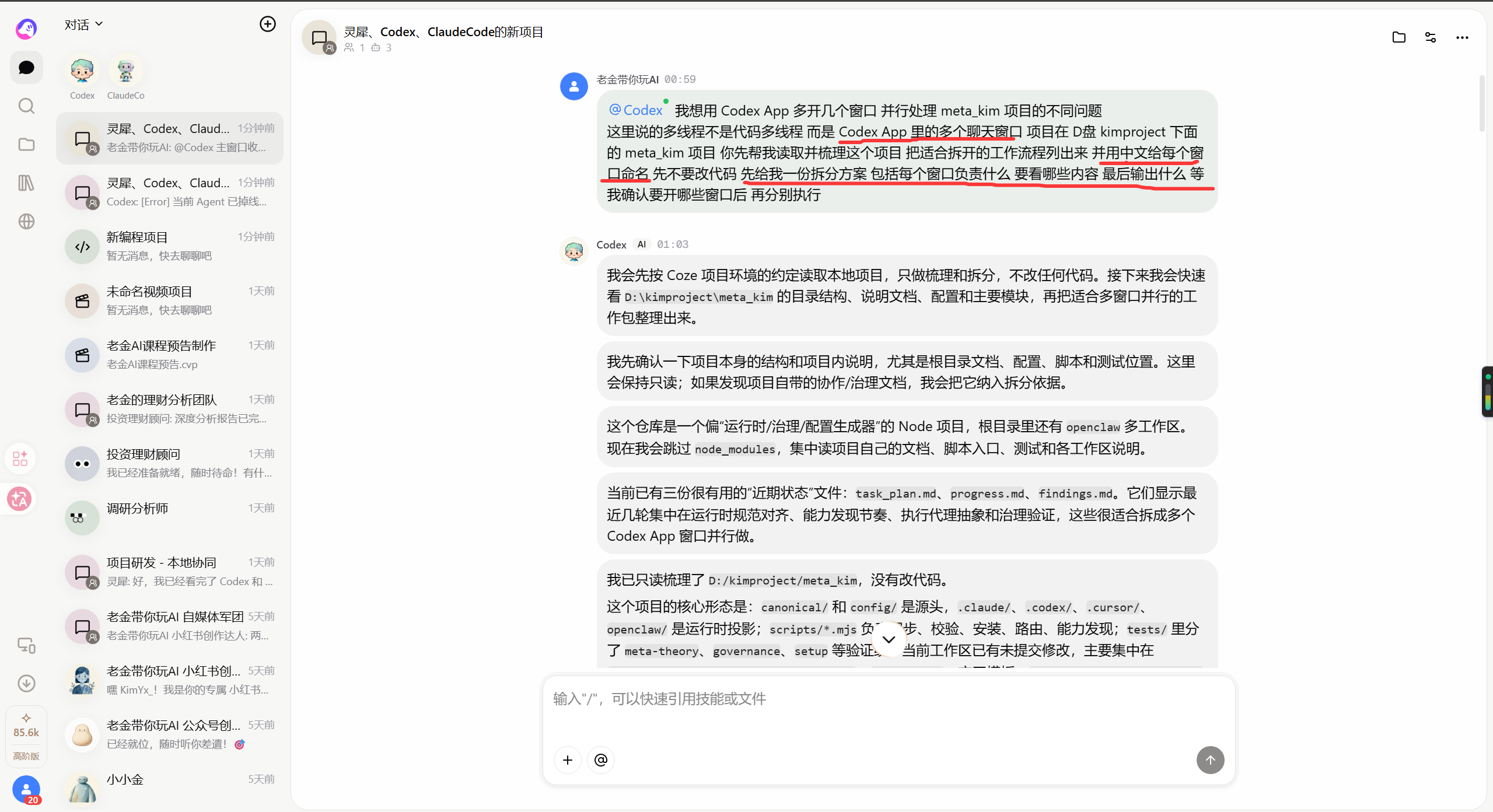Click the member count in chat header

point(355,48)
